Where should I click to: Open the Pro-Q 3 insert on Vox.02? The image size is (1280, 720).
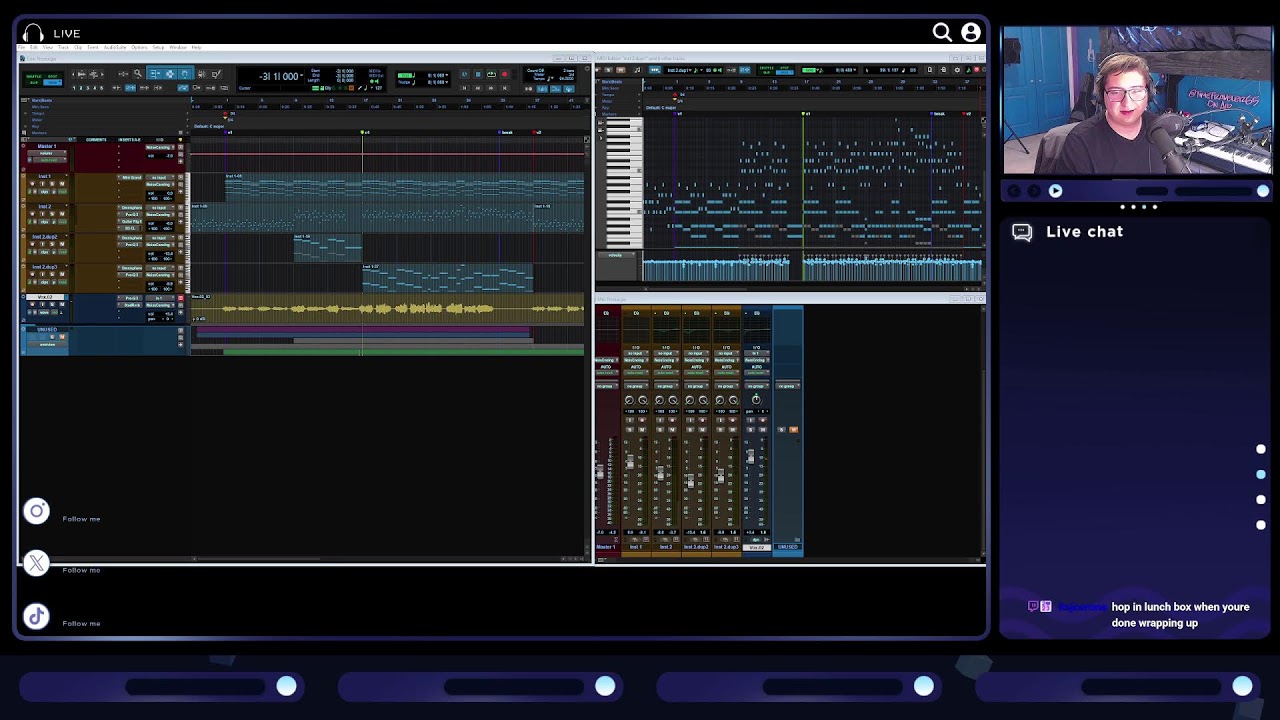click(130, 298)
